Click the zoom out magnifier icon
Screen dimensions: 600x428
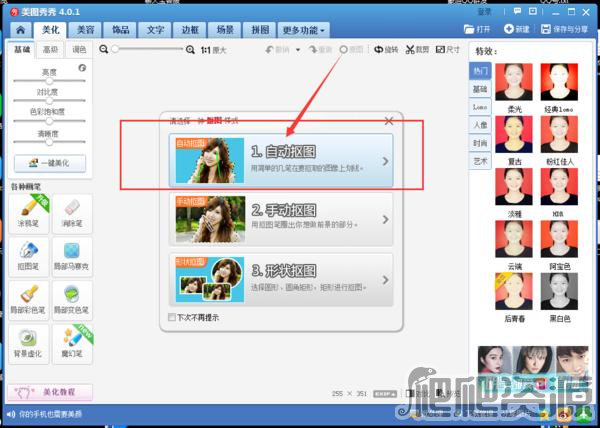pos(103,49)
